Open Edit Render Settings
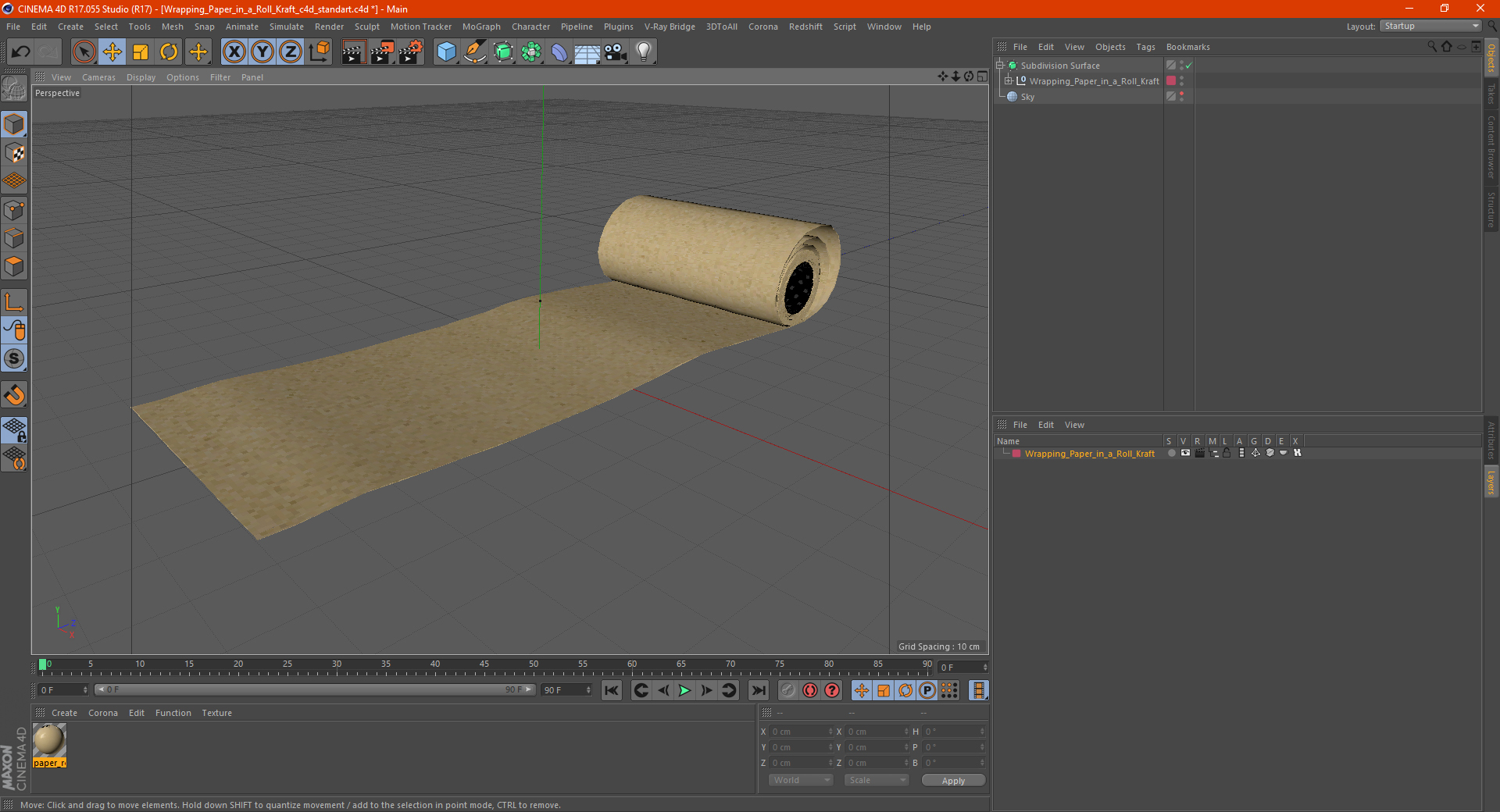Image resolution: width=1500 pixels, height=812 pixels. point(411,52)
